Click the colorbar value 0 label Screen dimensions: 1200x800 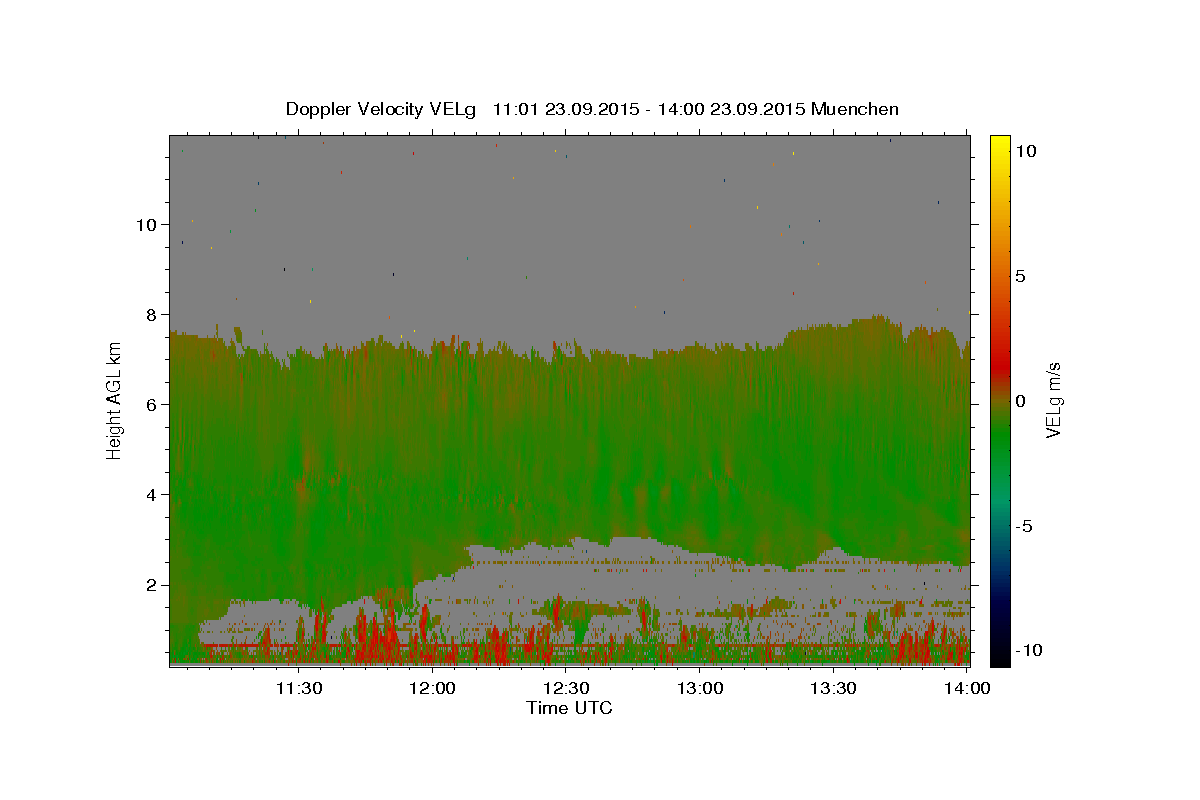pyautogui.click(x=1020, y=401)
